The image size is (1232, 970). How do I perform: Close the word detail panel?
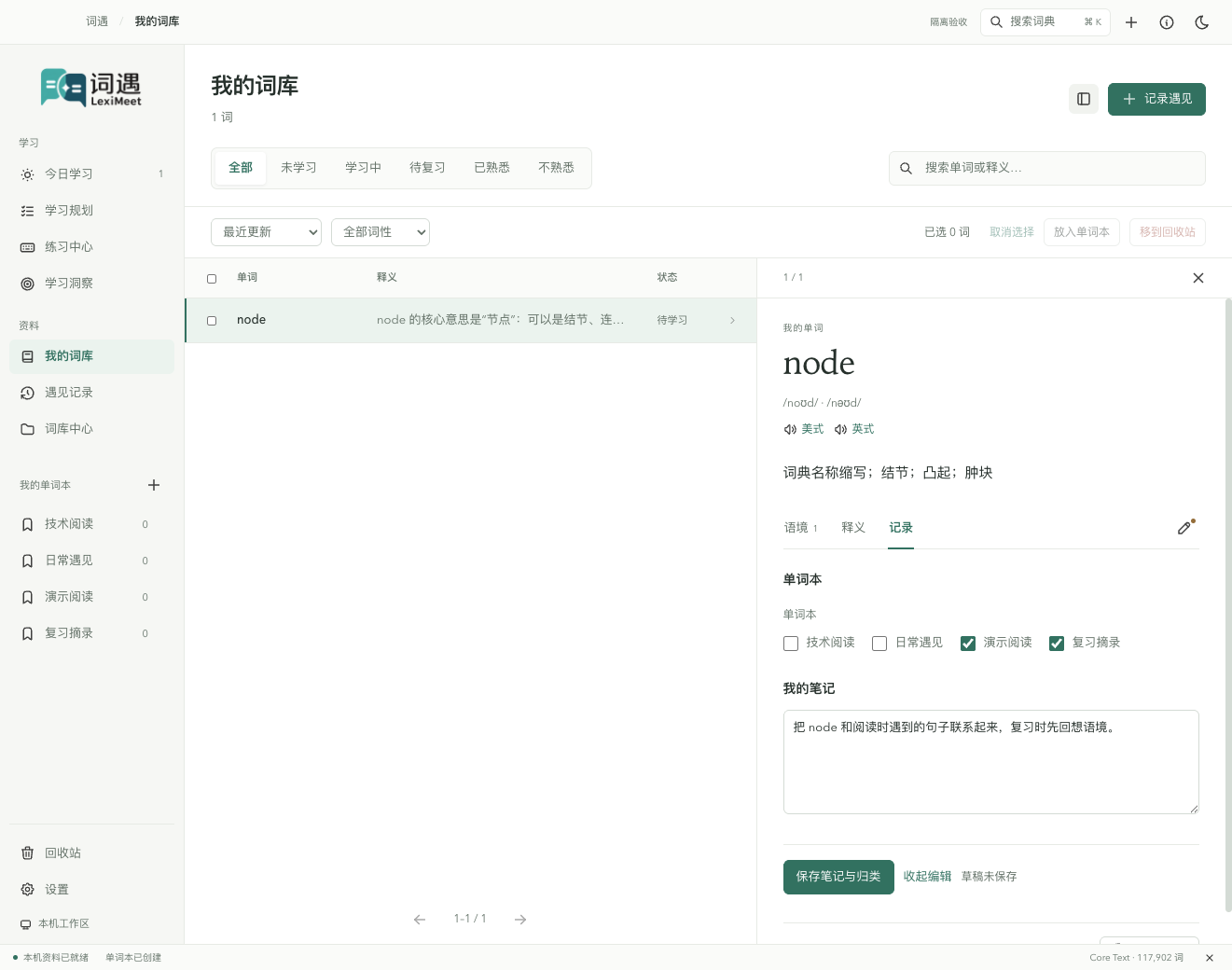(1198, 278)
